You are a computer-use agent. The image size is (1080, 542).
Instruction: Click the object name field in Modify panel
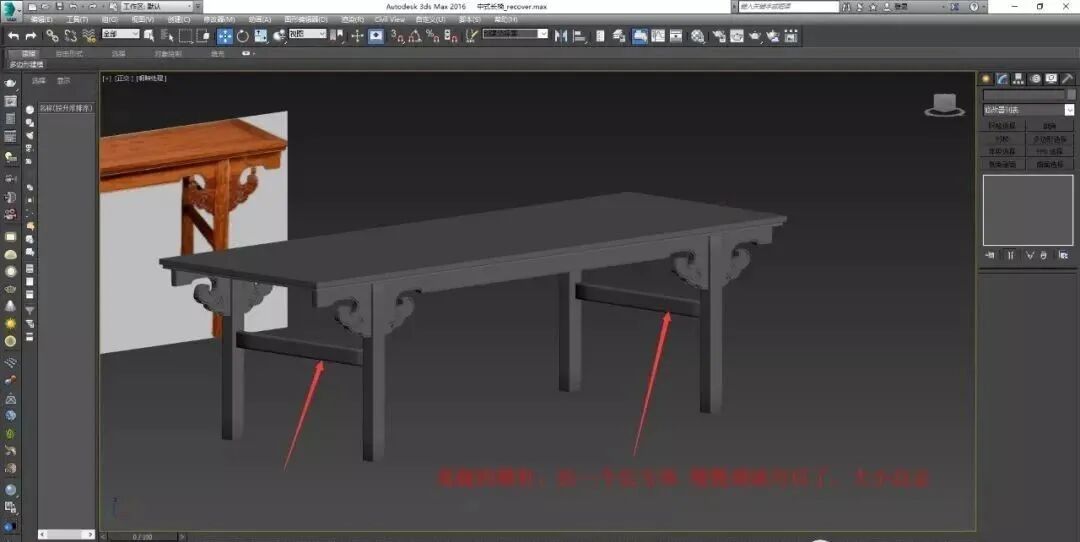(1024, 94)
